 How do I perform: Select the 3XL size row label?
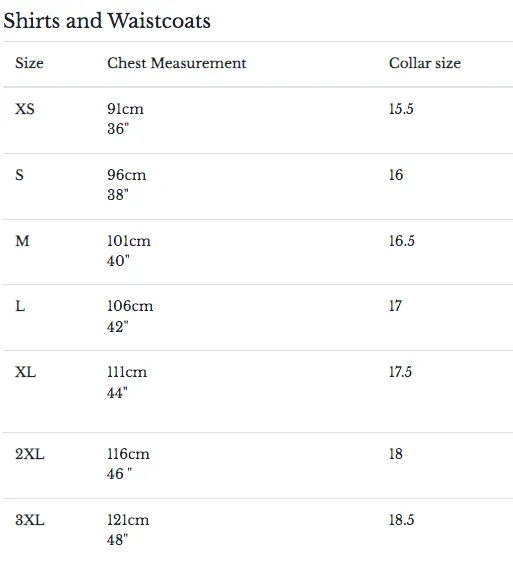coord(30,520)
